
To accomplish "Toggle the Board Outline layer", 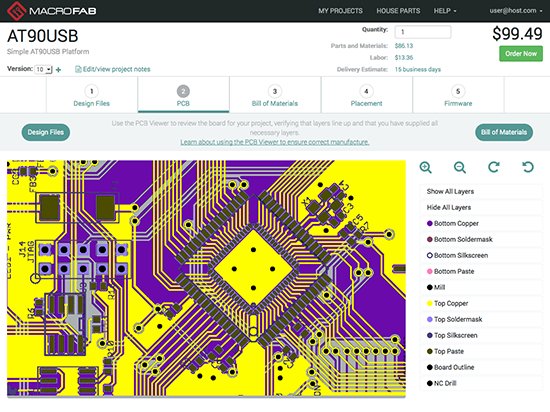I will (x=481, y=367).
